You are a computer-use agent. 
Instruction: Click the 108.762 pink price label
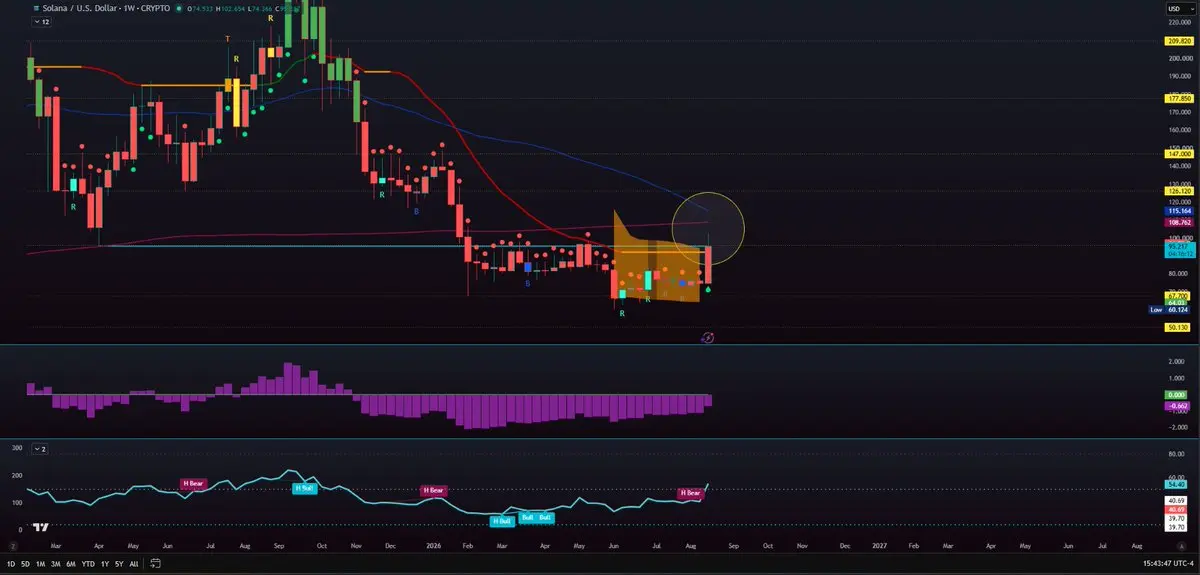pyautogui.click(x=1178, y=223)
